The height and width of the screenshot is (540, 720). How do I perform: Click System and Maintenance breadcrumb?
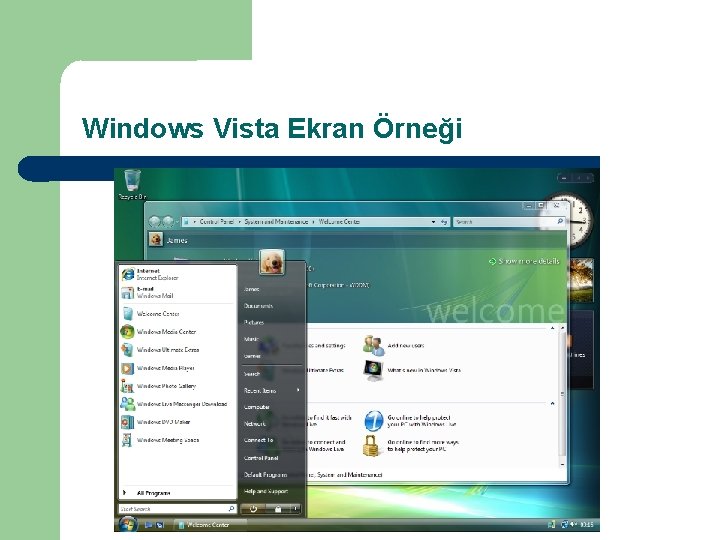coord(276,221)
